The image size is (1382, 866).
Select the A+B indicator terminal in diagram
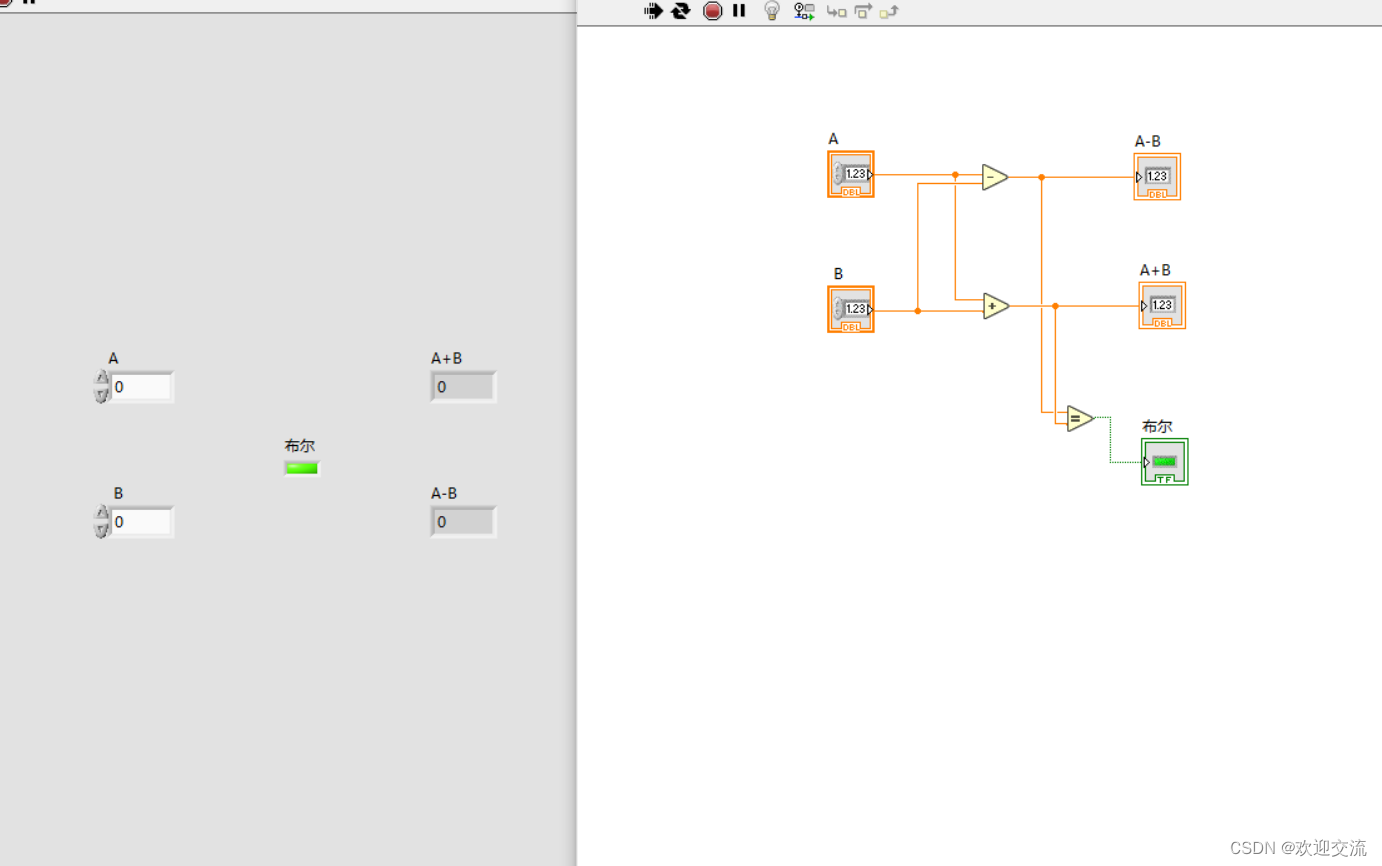(x=1162, y=305)
